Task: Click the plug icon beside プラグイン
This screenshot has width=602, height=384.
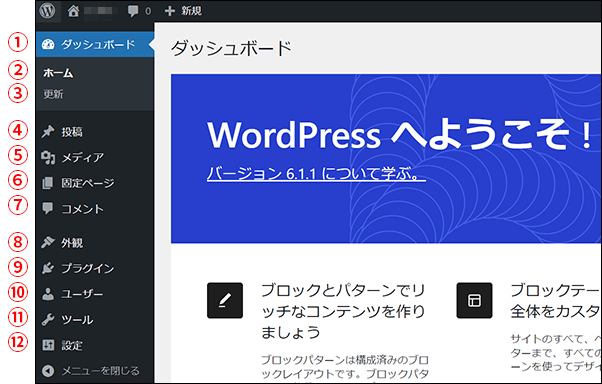Action: 48,268
